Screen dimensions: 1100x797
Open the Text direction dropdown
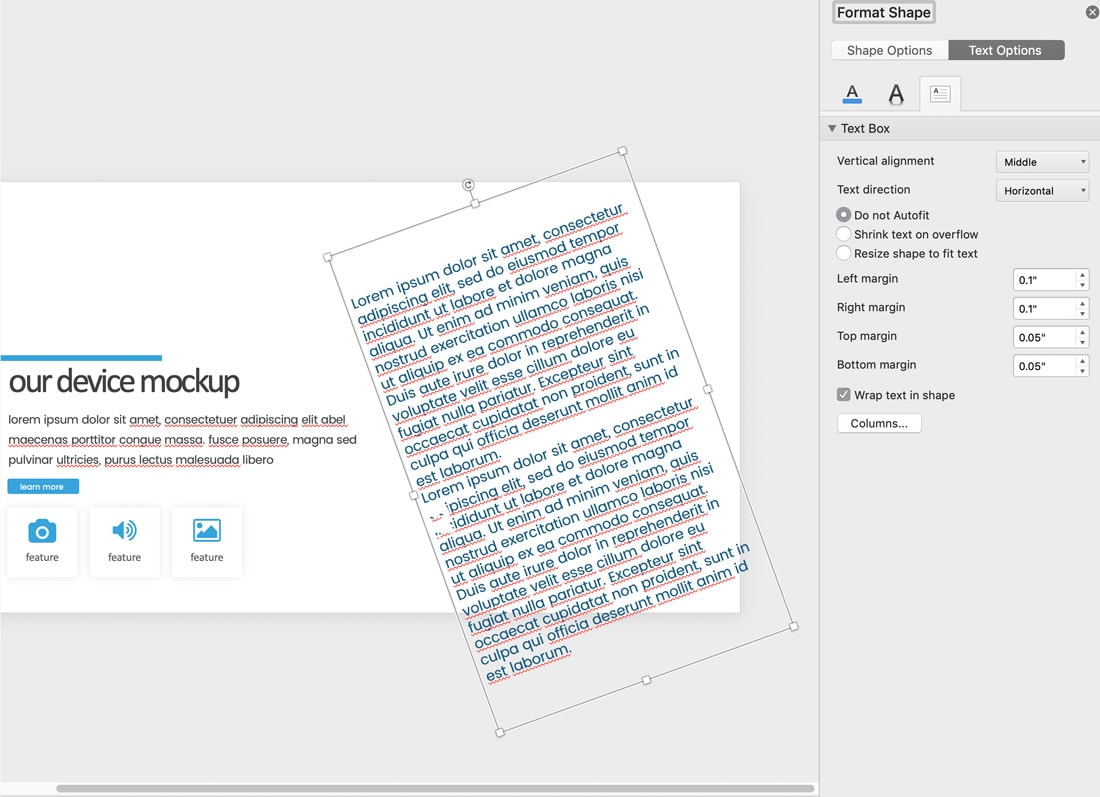tap(1042, 190)
